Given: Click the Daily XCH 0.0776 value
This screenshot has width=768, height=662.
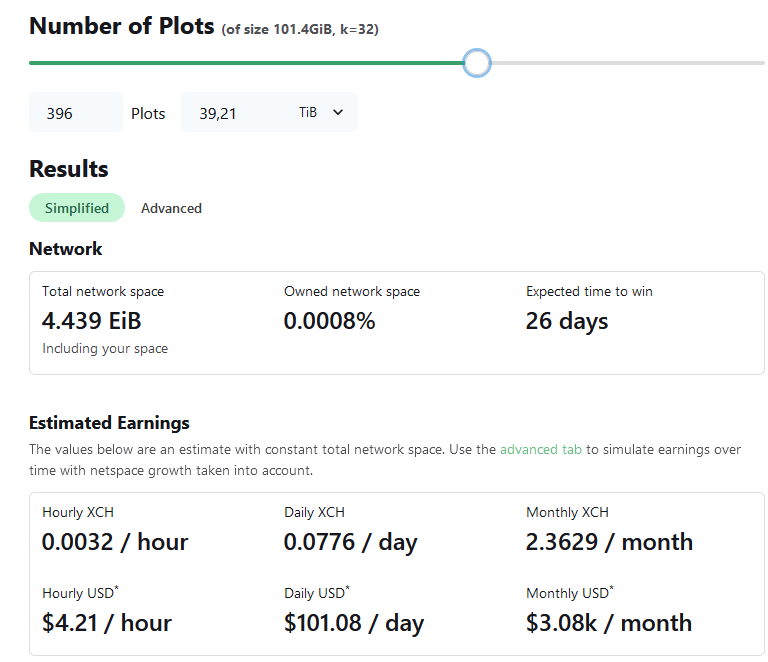Looking at the screenshot, I should click(x=350, y=542).
